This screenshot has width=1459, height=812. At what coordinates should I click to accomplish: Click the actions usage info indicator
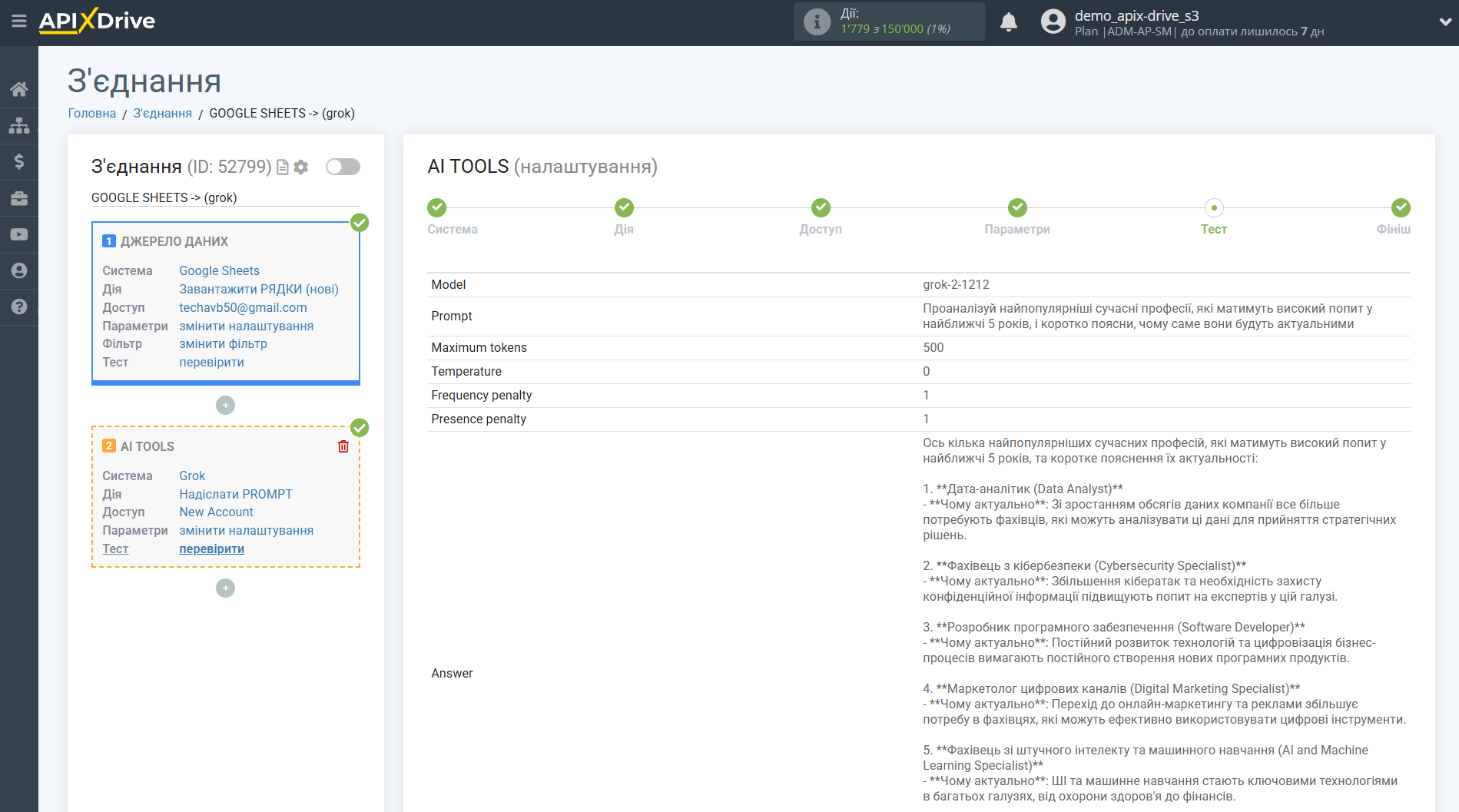(x=817, y=22)
